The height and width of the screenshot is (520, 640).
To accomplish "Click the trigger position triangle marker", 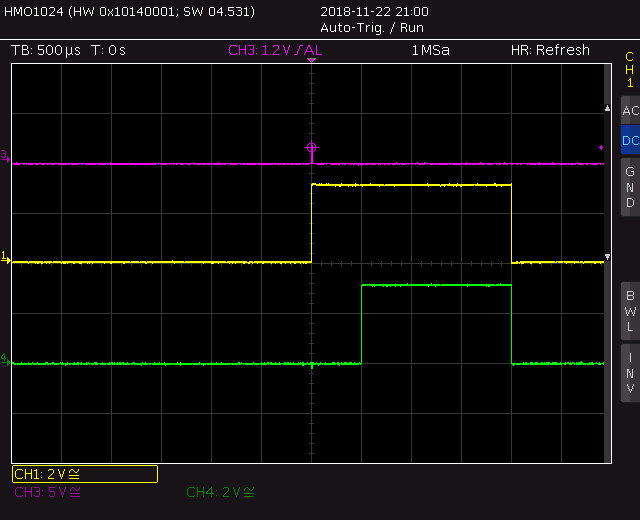I will [x=311, y=60].
